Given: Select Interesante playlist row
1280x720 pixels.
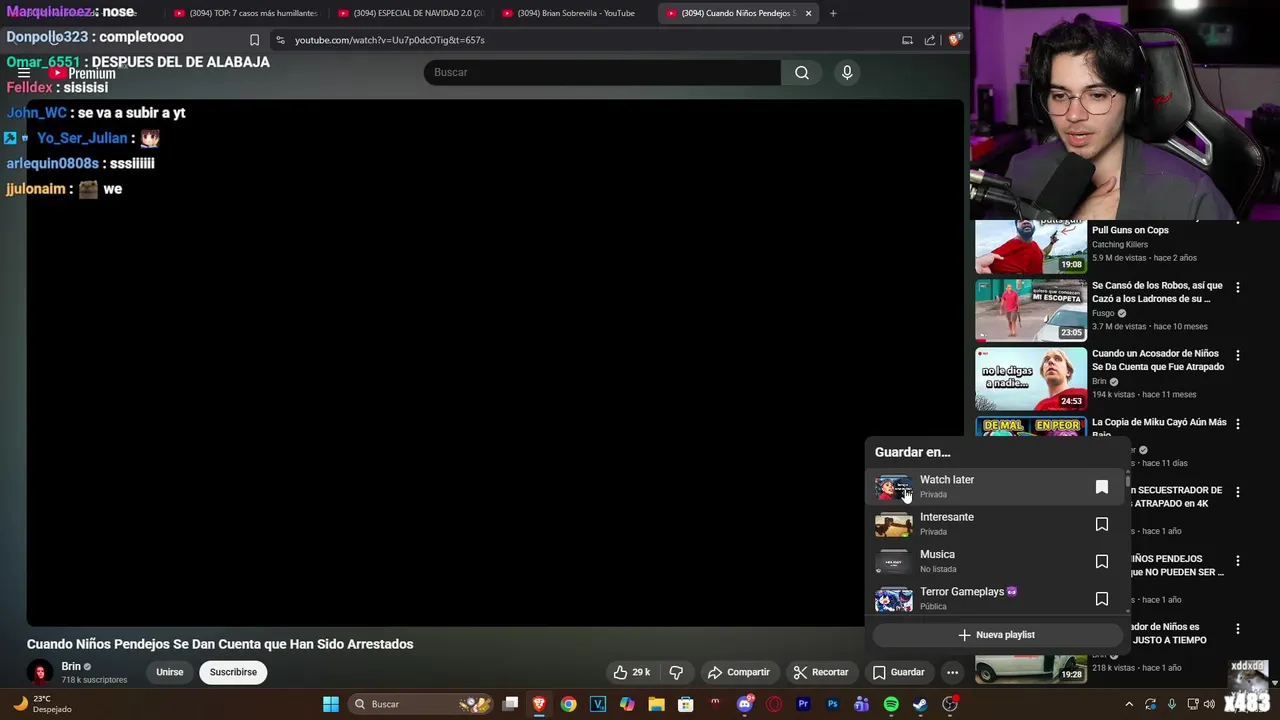Looking at the screenshot, I should click(995, 524).
